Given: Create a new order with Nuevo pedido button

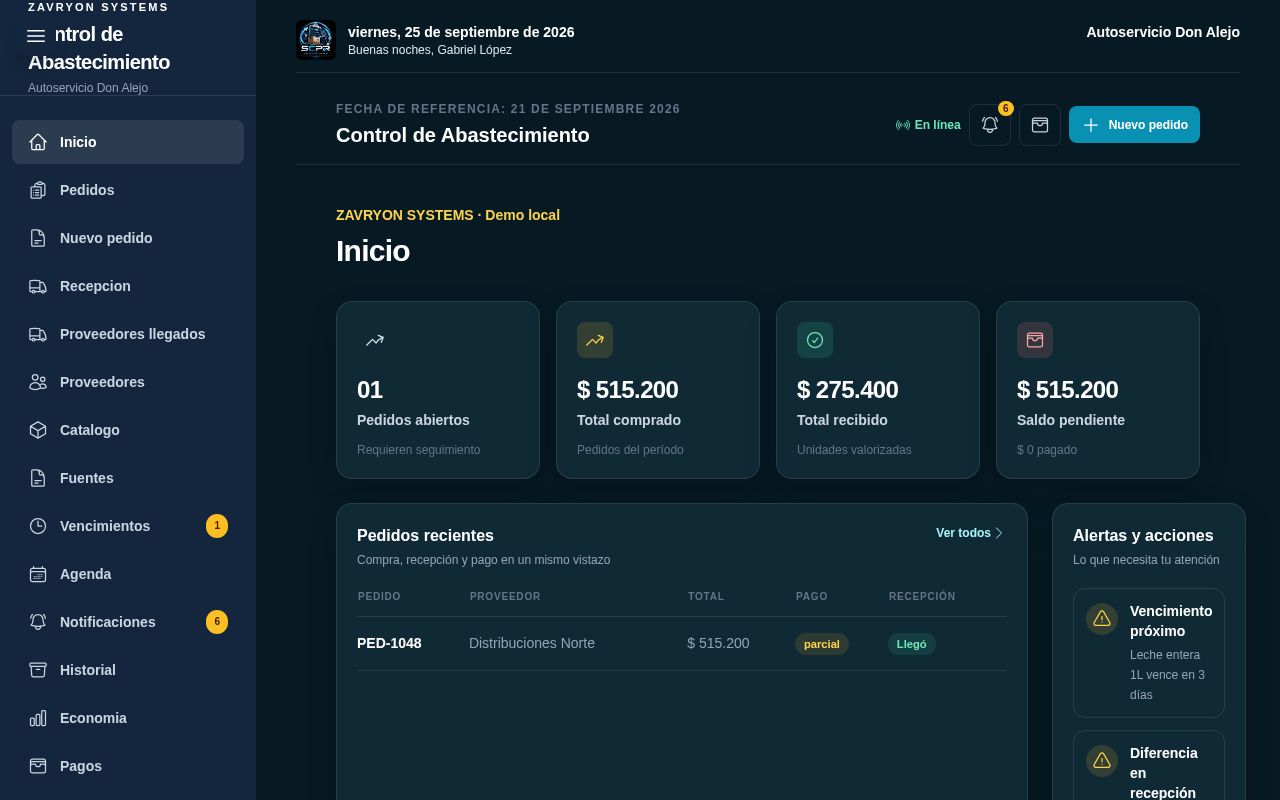Looking at the screenshot, I should click(1134, 125).
